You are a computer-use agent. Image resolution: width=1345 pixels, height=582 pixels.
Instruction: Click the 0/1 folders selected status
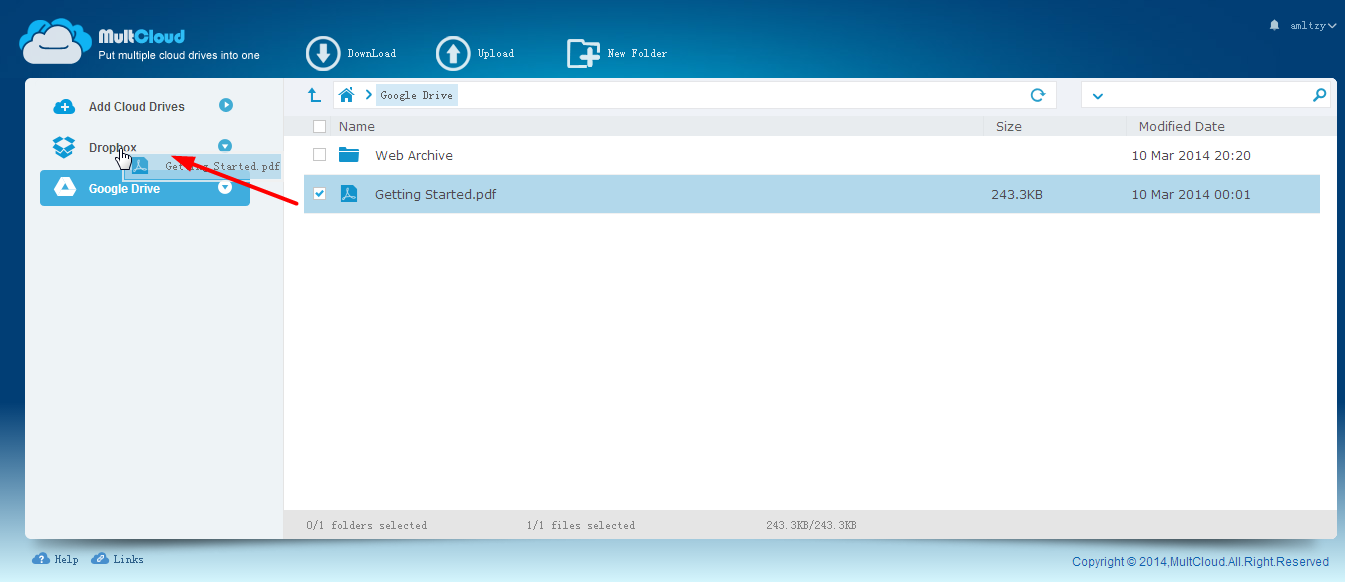[367, 525]
